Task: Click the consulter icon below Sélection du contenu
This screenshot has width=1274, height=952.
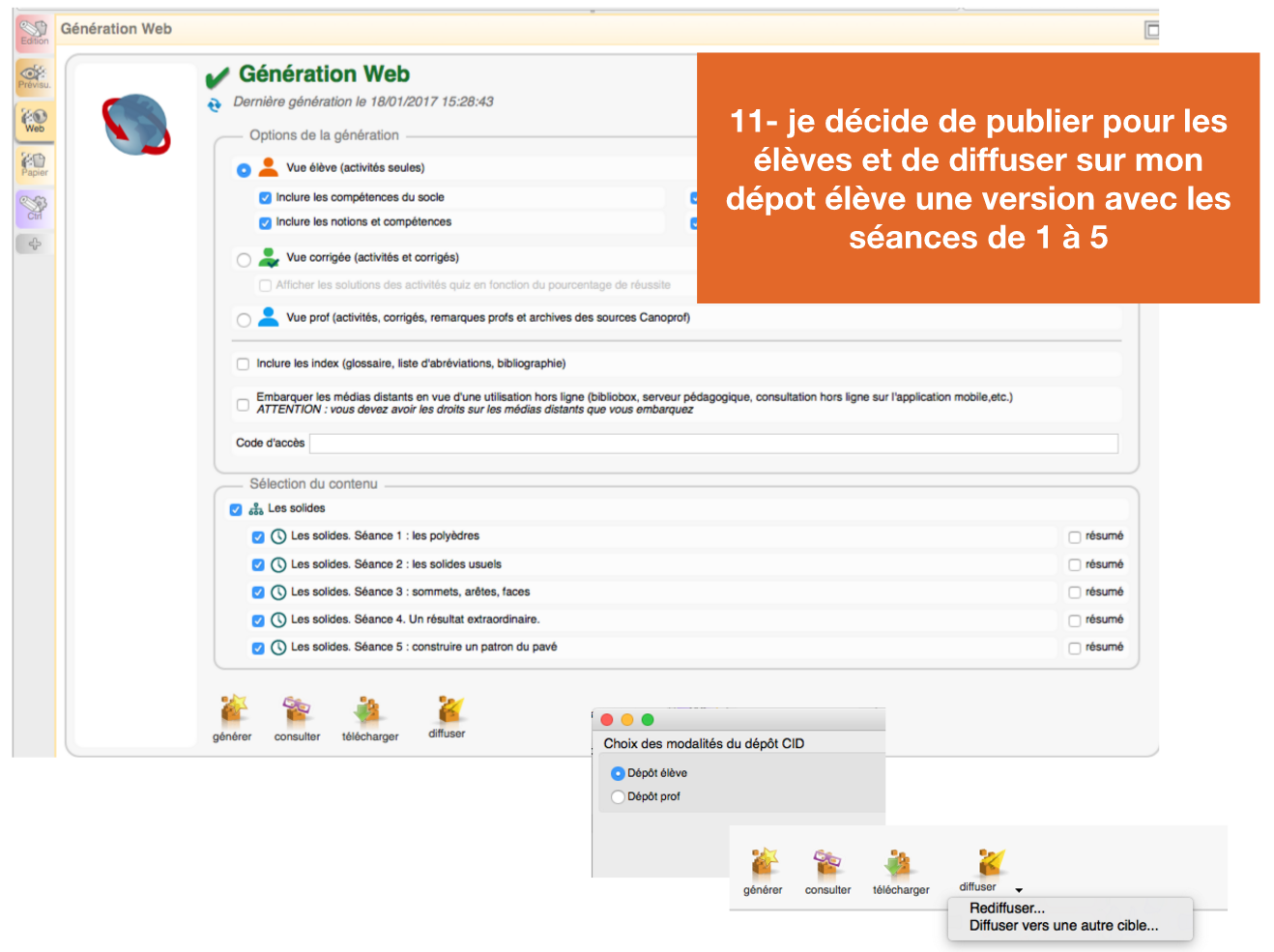Action: pos(297,718)
